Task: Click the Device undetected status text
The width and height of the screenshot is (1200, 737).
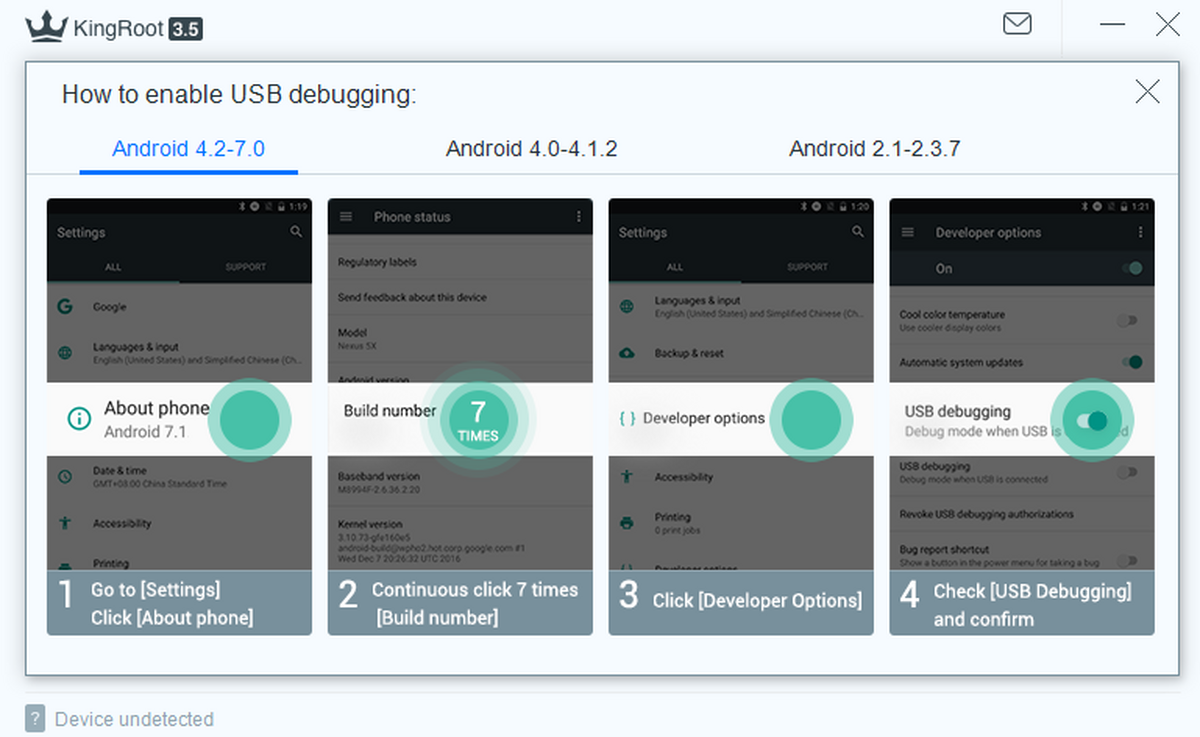Action: [x=134, y=719]
